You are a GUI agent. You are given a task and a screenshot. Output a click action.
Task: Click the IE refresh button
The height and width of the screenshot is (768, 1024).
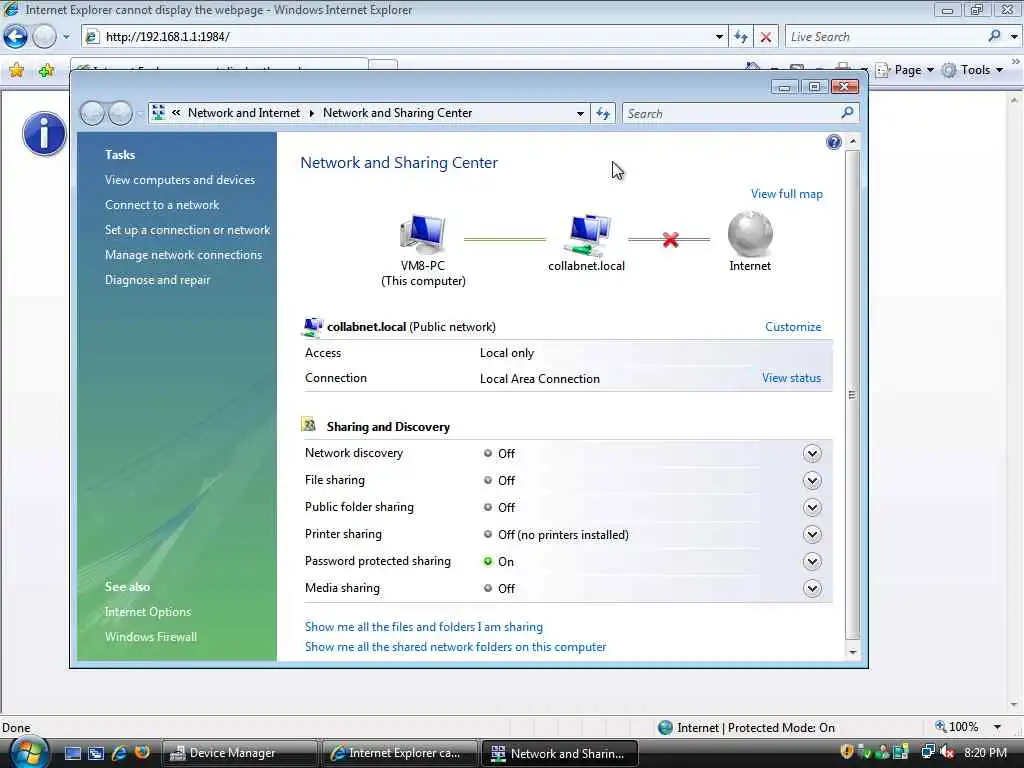pyautogui.click(x=741, y=37)
